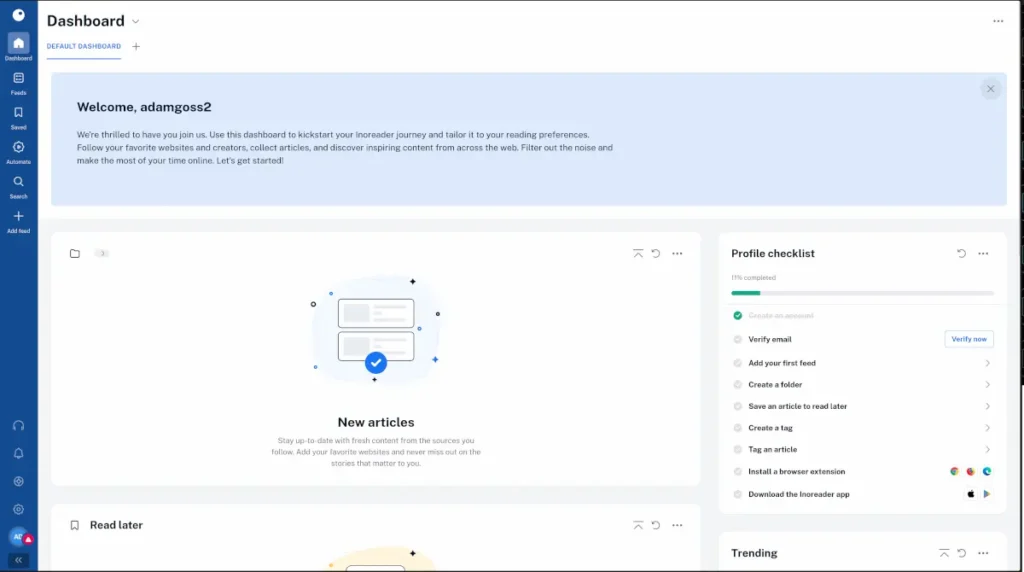The width and height of the screenshot is (1024, 572).
Task: Click the Create a folder label
Action: [x=775, y=385]
